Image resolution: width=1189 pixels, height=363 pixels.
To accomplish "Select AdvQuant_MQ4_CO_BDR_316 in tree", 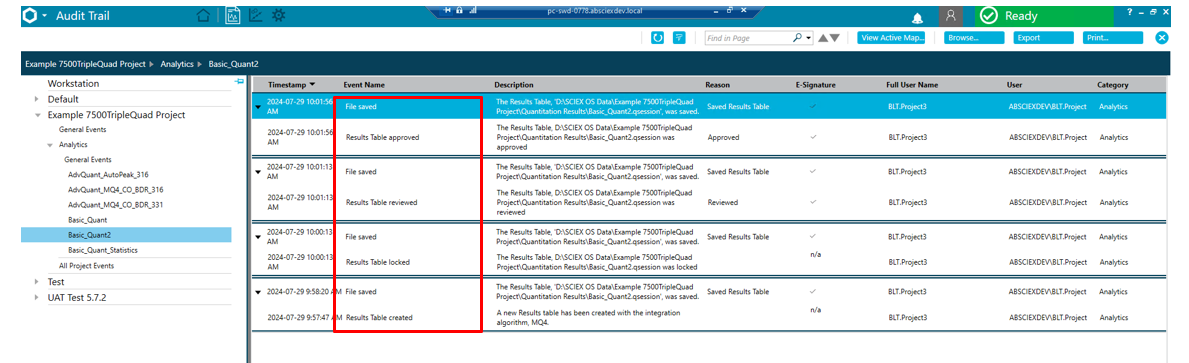I will pyautogui.click(x=116, y=189).
